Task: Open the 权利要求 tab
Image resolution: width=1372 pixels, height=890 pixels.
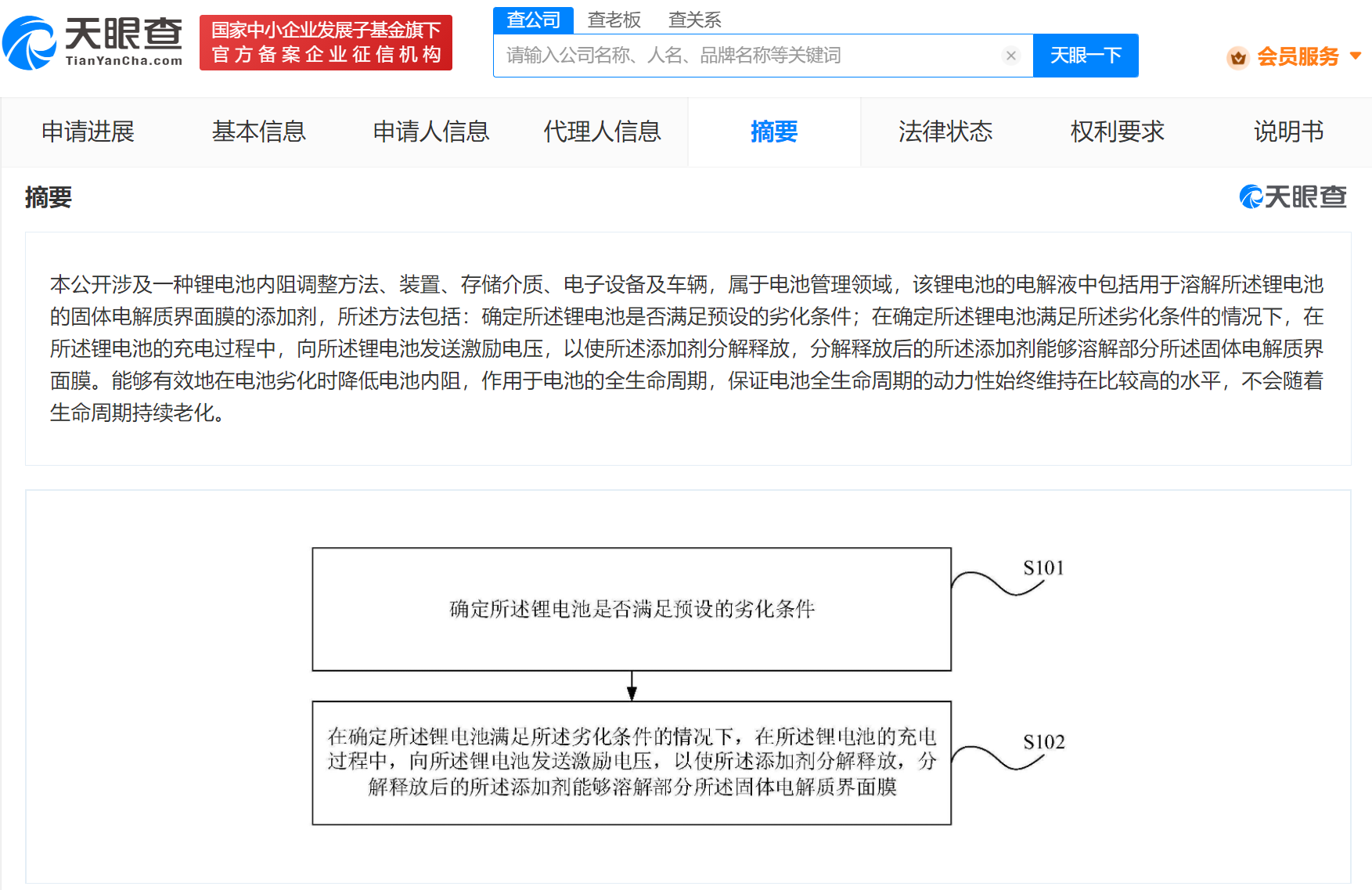Action: [1117, 132]
